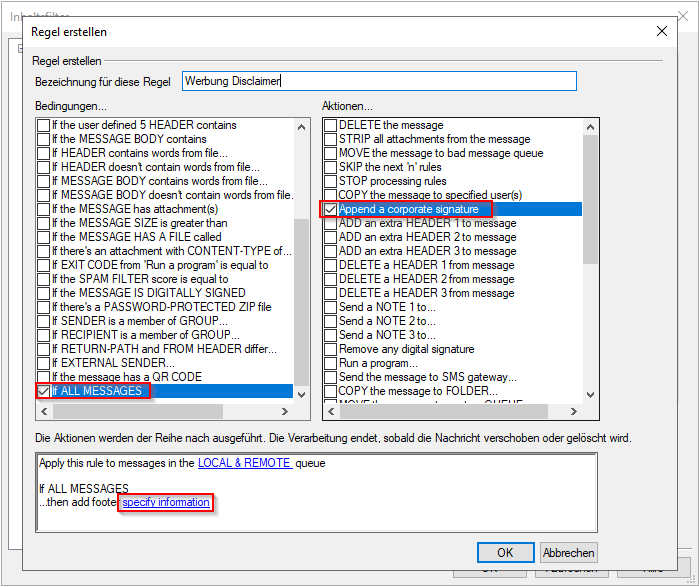Viewport: 699px width, 587px height.
Task: Uncheck the 'If ALL MESSAGES' checkbox
Action: click(44, 391)
